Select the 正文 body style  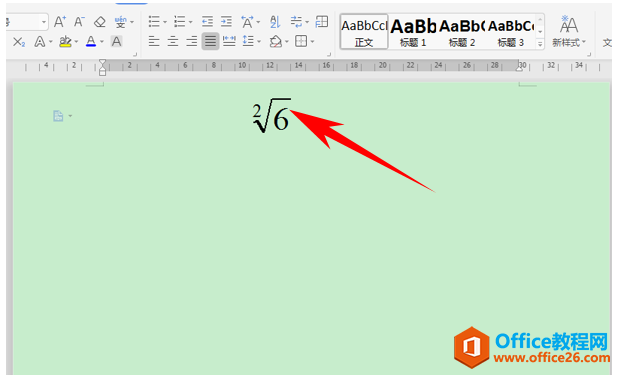coord(364,32)
